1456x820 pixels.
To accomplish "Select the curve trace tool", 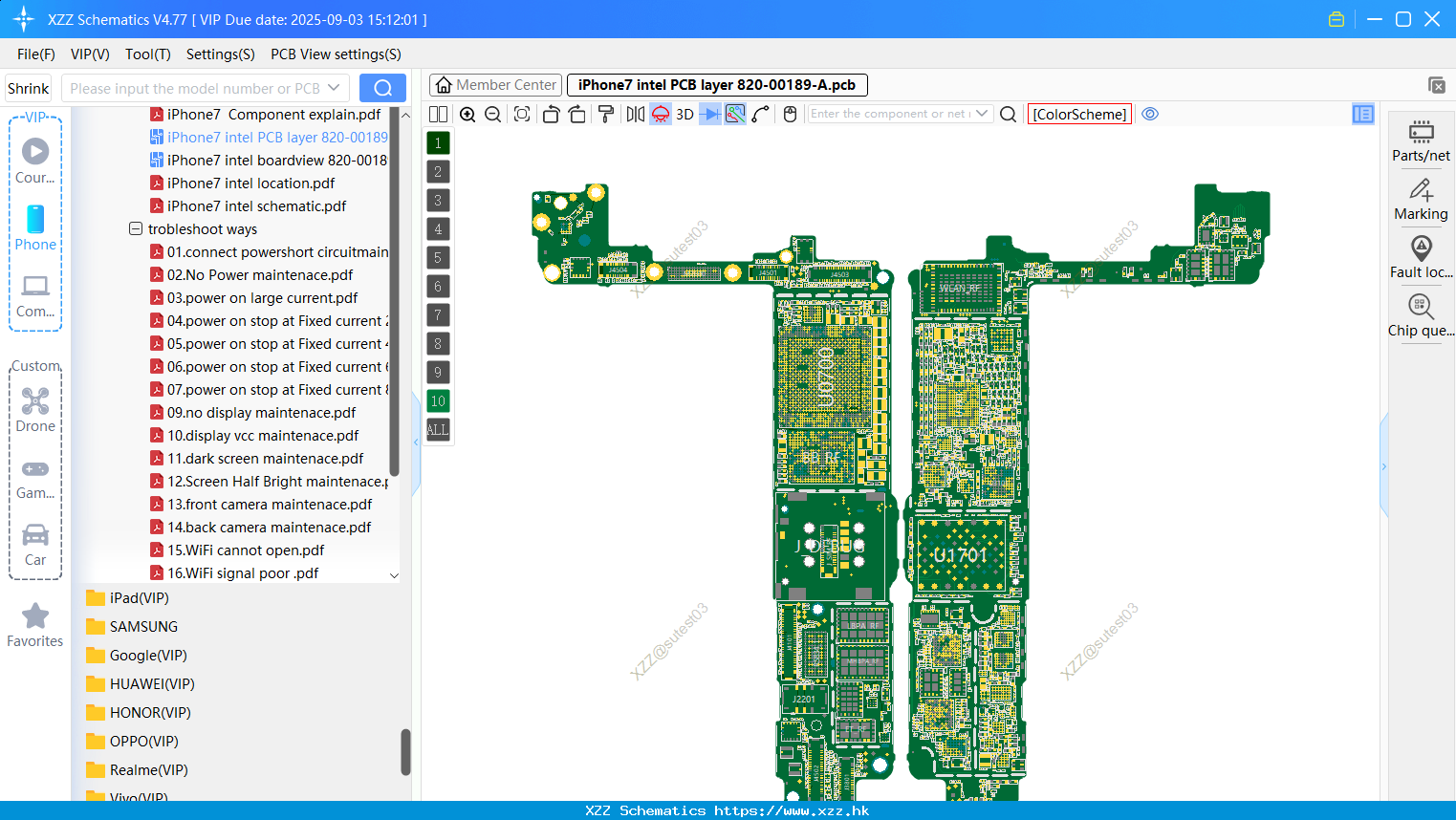I will (x=761, y=114).
